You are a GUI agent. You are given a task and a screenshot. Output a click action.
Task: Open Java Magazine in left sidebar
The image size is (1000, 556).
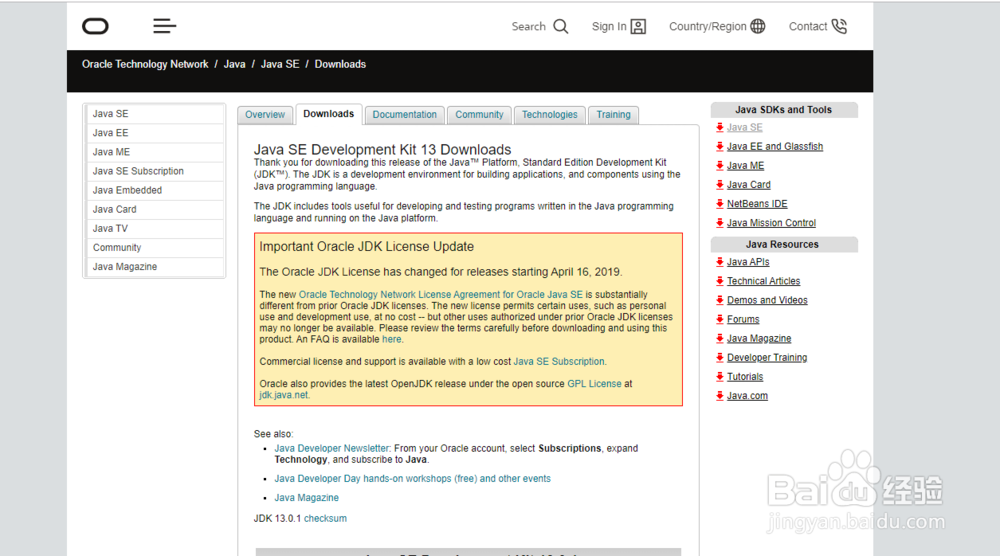[x=154, y=267]
